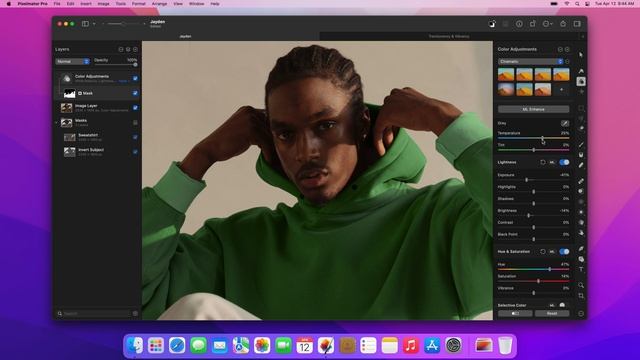Toggle the right sidebar panel icon

577,24
